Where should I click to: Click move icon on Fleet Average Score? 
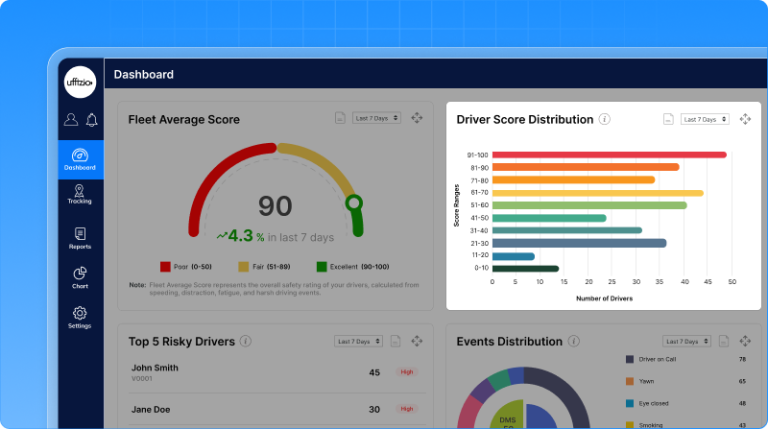click(x=417, y=118)
